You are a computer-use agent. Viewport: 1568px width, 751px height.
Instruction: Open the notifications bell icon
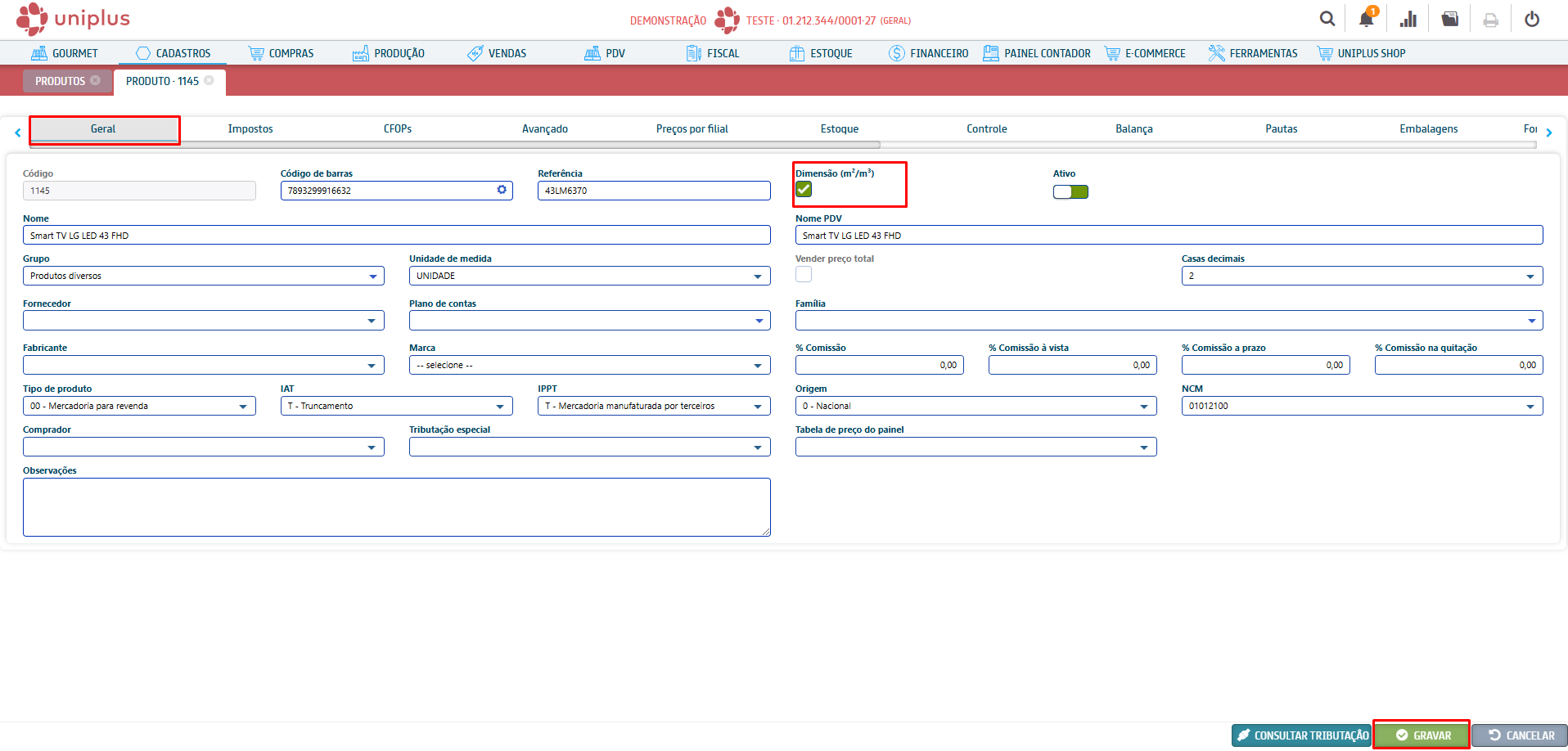[x=1367, y=19]
